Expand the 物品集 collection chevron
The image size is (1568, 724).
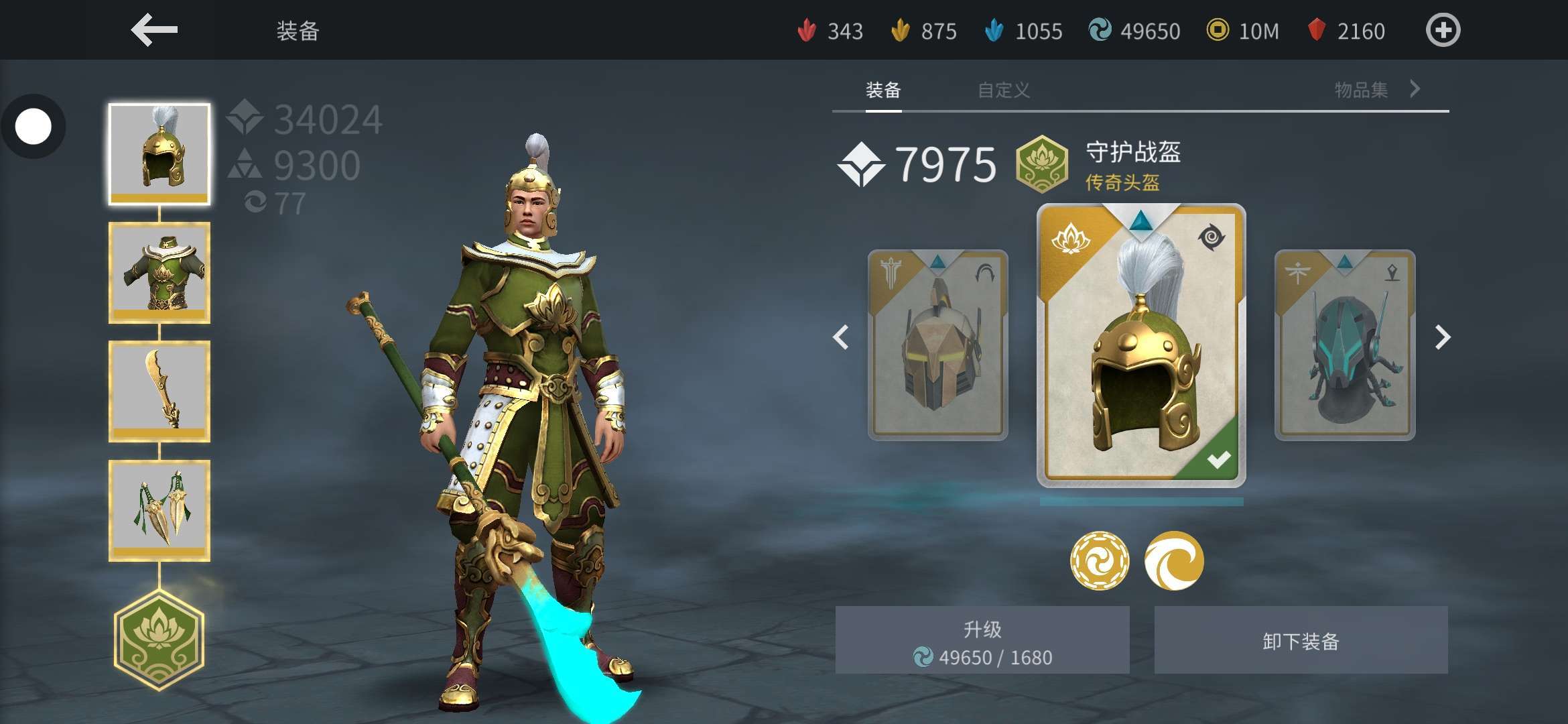point(1415,88)
